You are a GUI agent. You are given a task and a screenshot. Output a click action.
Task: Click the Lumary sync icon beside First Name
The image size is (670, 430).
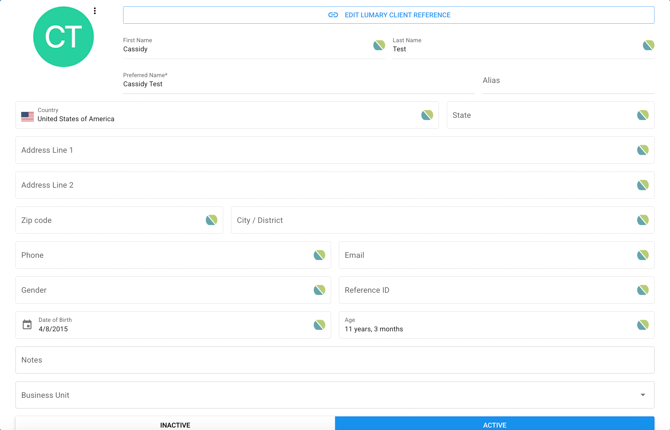[x=379, y=45]
